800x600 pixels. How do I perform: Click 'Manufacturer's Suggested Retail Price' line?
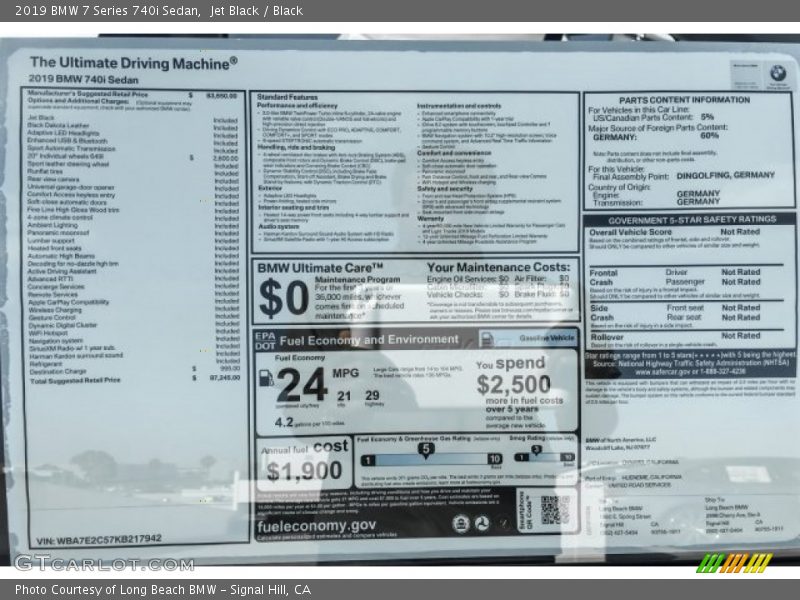132,94
